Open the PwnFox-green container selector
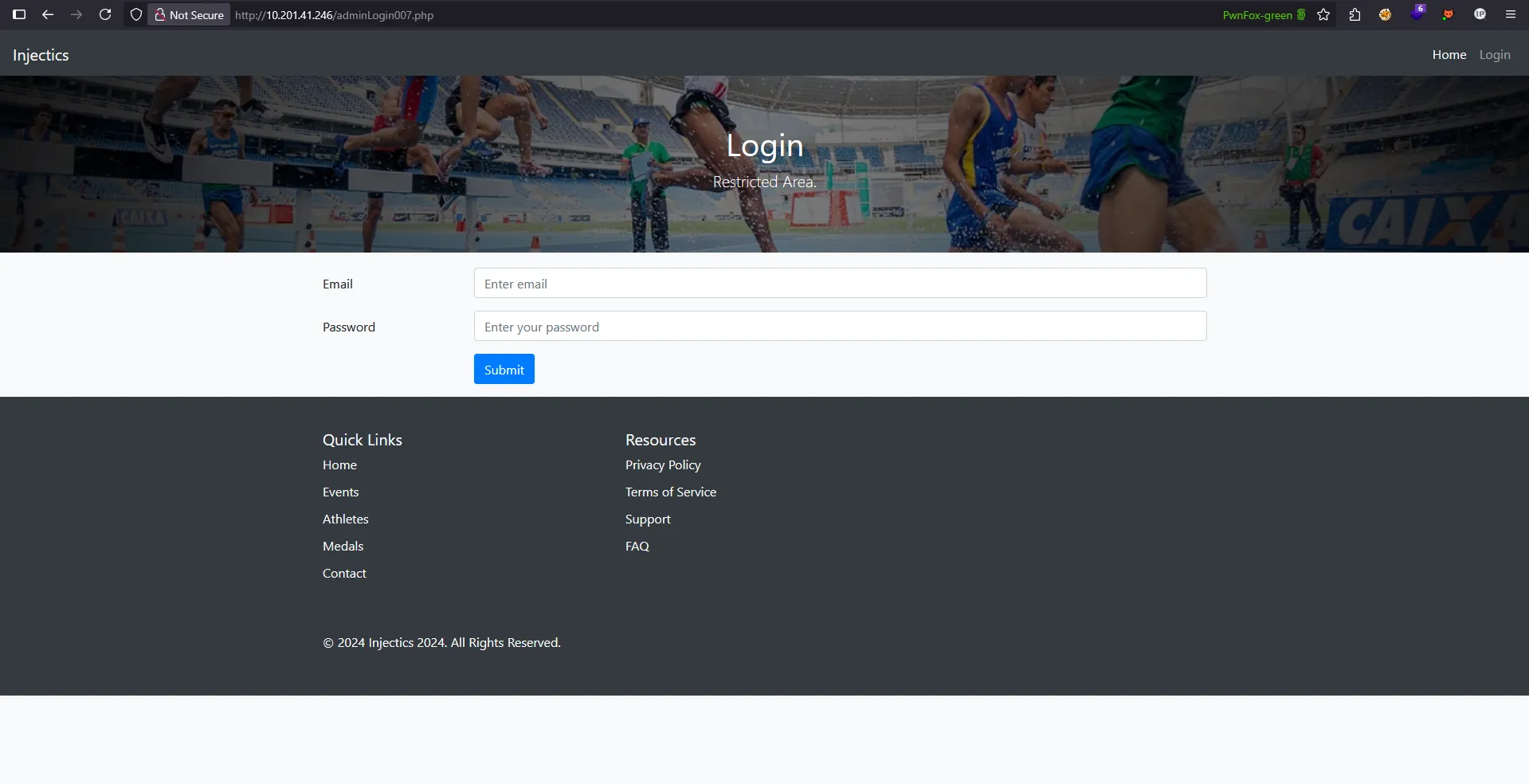This screenshot has height=784, width=1529. tap(1263, 14)
